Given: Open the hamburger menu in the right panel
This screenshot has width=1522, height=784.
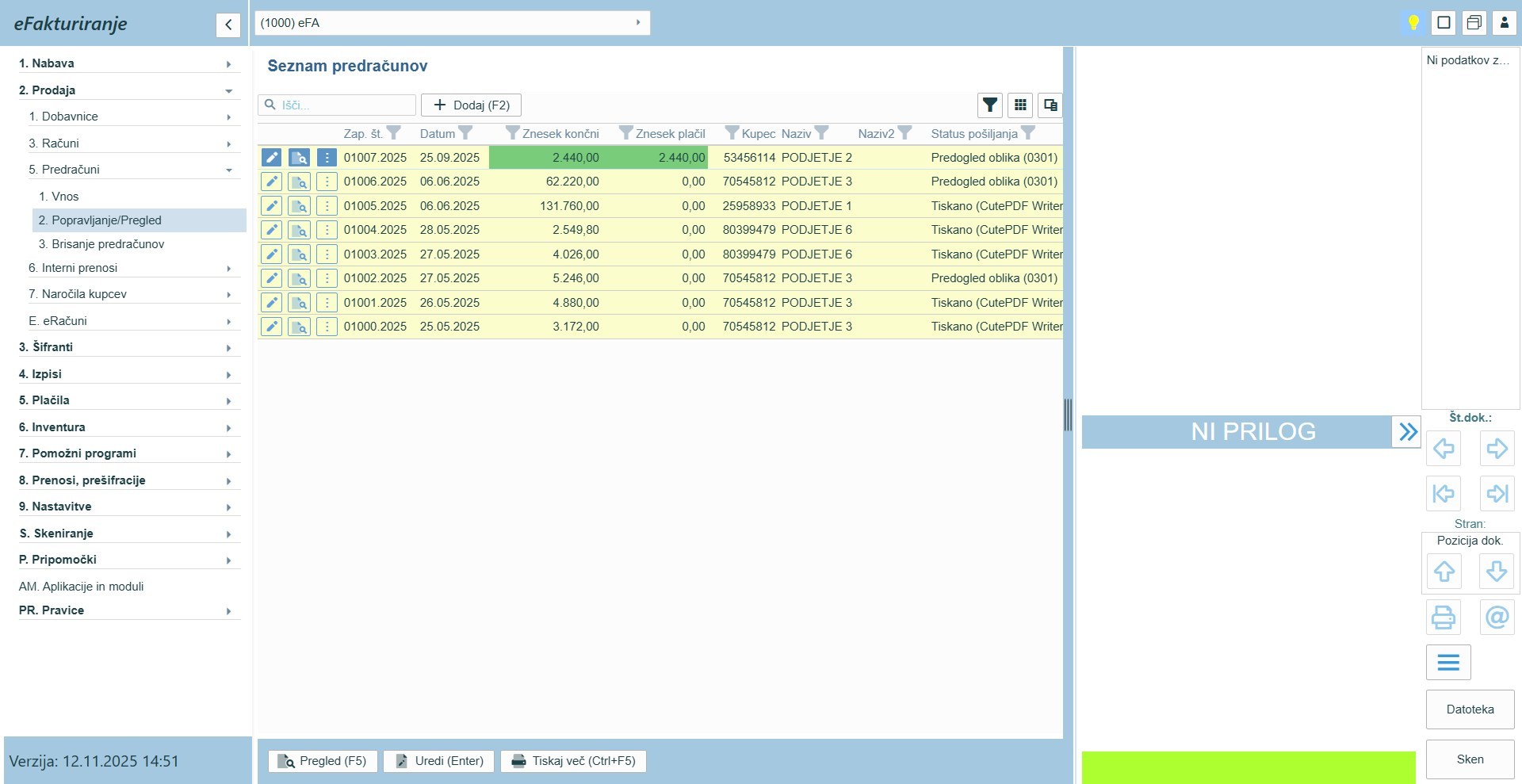Looking at the screenshot, I should pos(1448,662).
